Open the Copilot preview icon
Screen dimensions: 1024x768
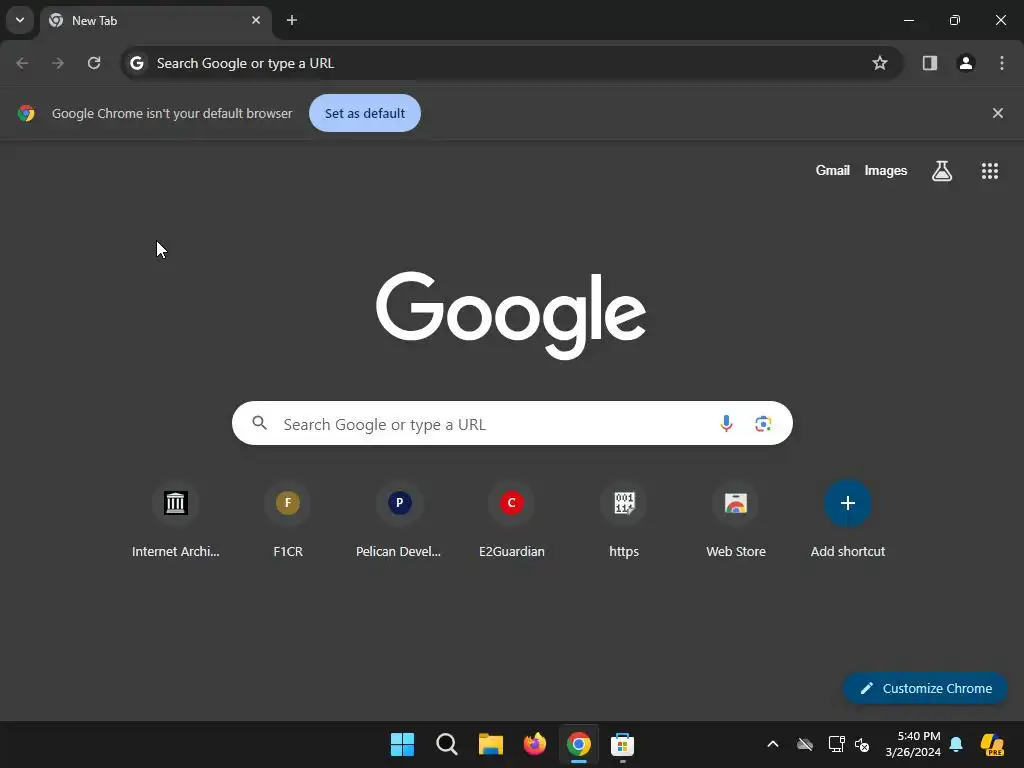992,744
